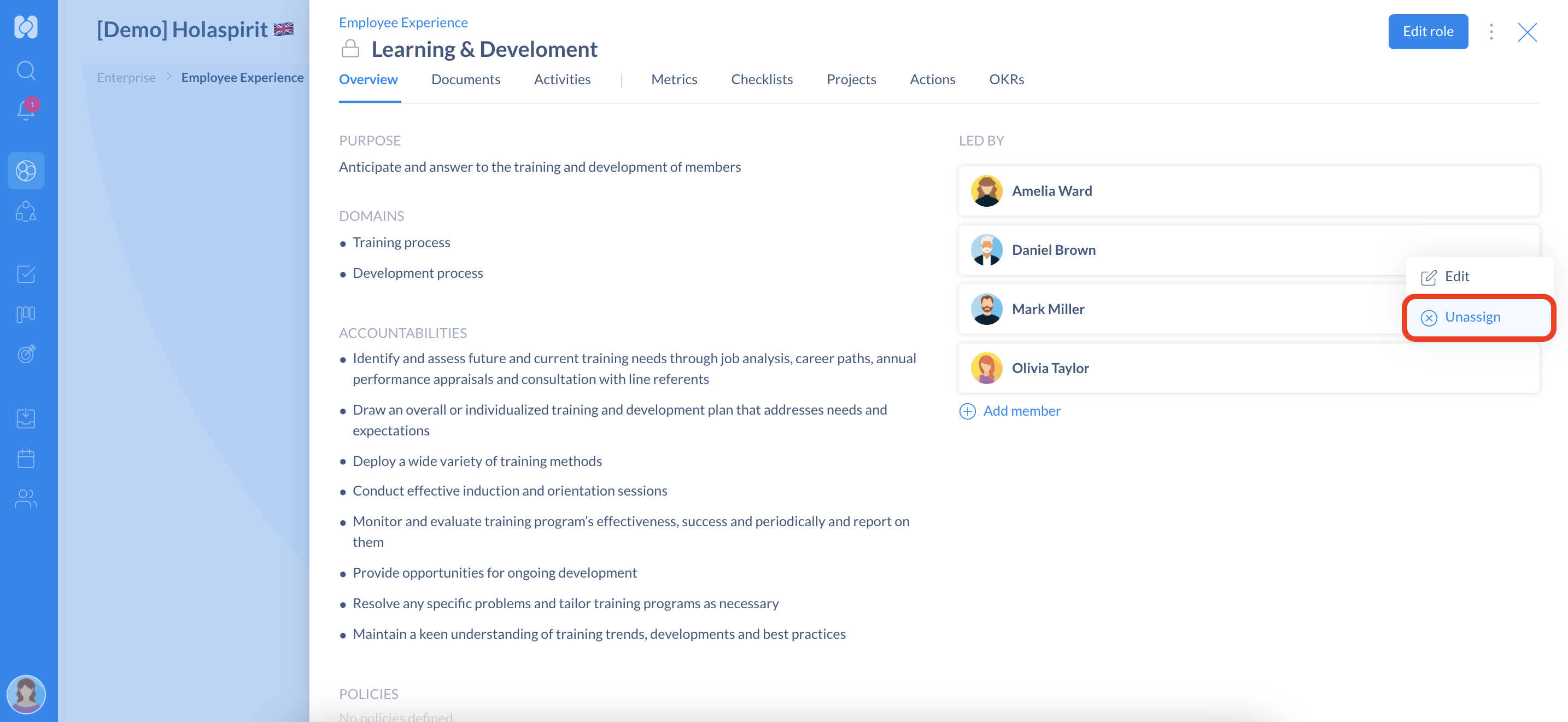The width and height of the screenshot is (1568, 722).
Task: Close the role panel
Action: pyautogui.click(x=1526, y=32)
